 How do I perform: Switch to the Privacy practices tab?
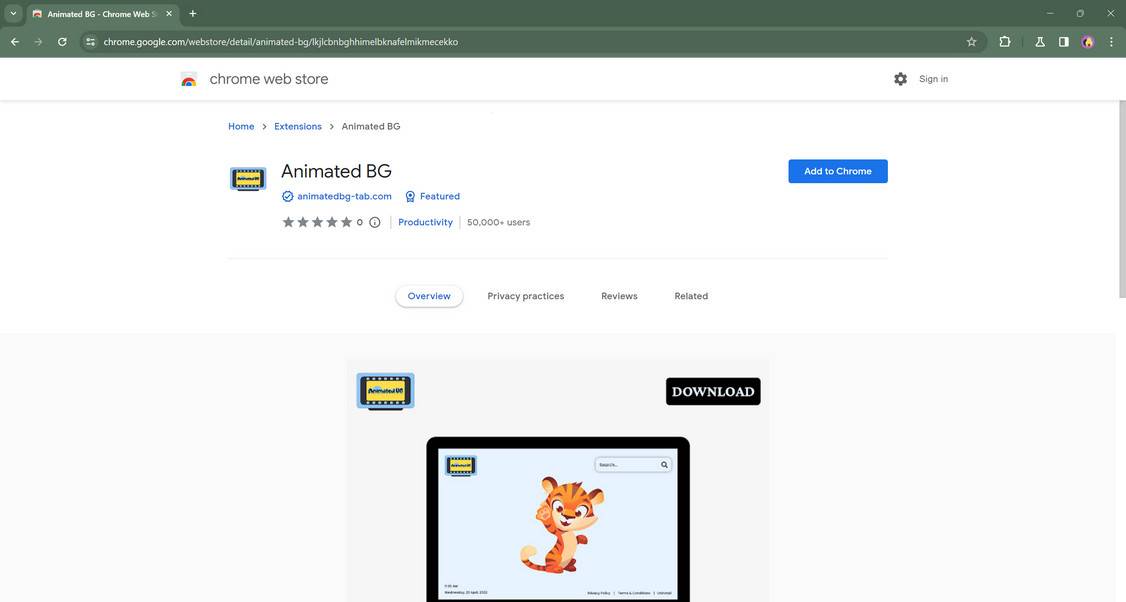pos(526,296)
